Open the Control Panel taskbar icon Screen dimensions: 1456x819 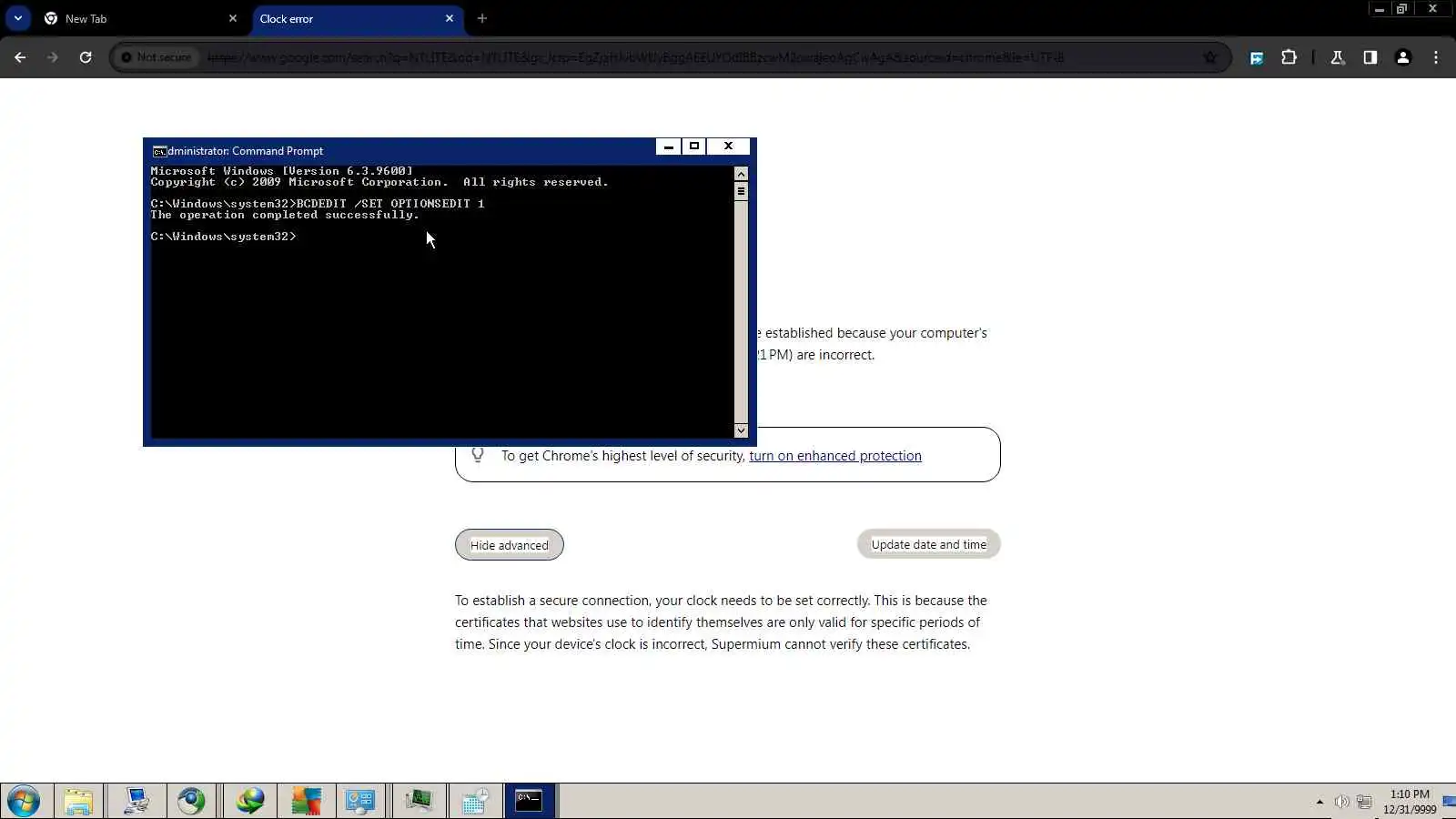point(361,802)
